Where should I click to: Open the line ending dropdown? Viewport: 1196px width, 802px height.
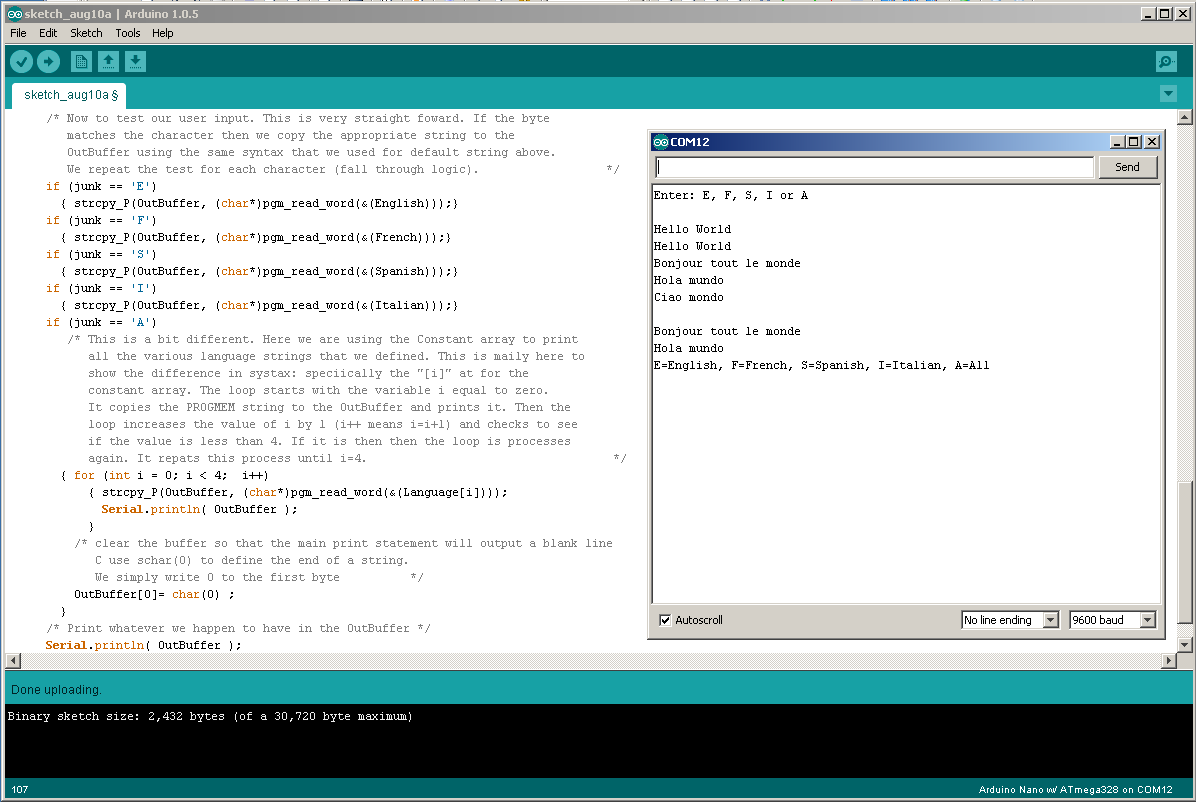pyautogui.click(x=1010, y=620)
